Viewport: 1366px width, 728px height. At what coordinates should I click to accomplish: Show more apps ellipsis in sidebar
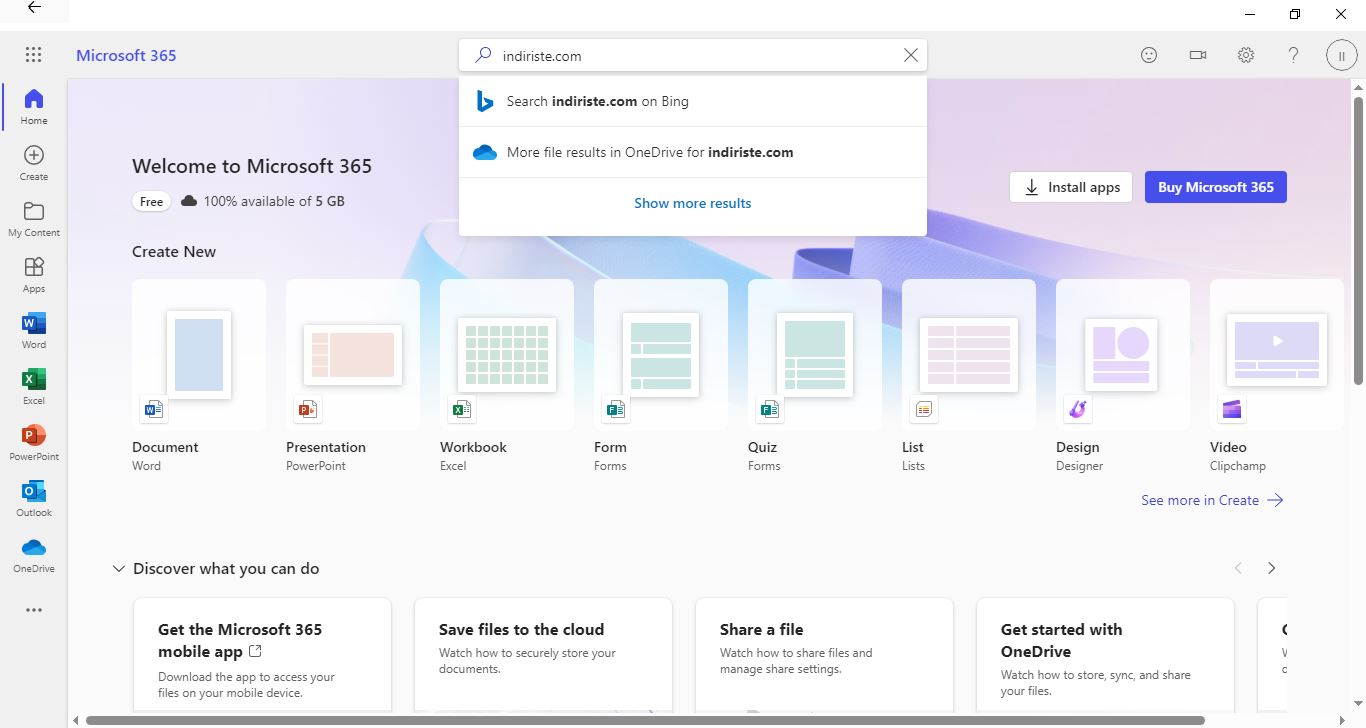pos(34,610)
